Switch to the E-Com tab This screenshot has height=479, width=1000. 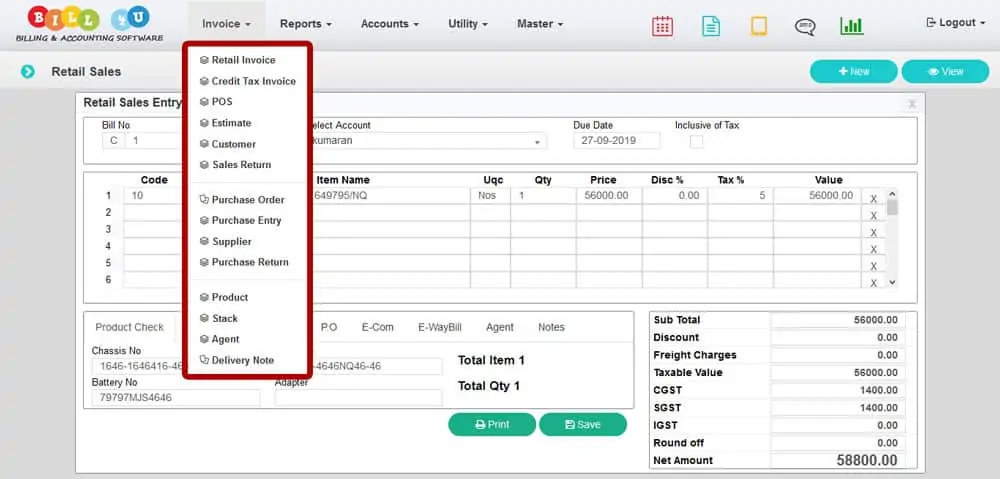[378, 327]
